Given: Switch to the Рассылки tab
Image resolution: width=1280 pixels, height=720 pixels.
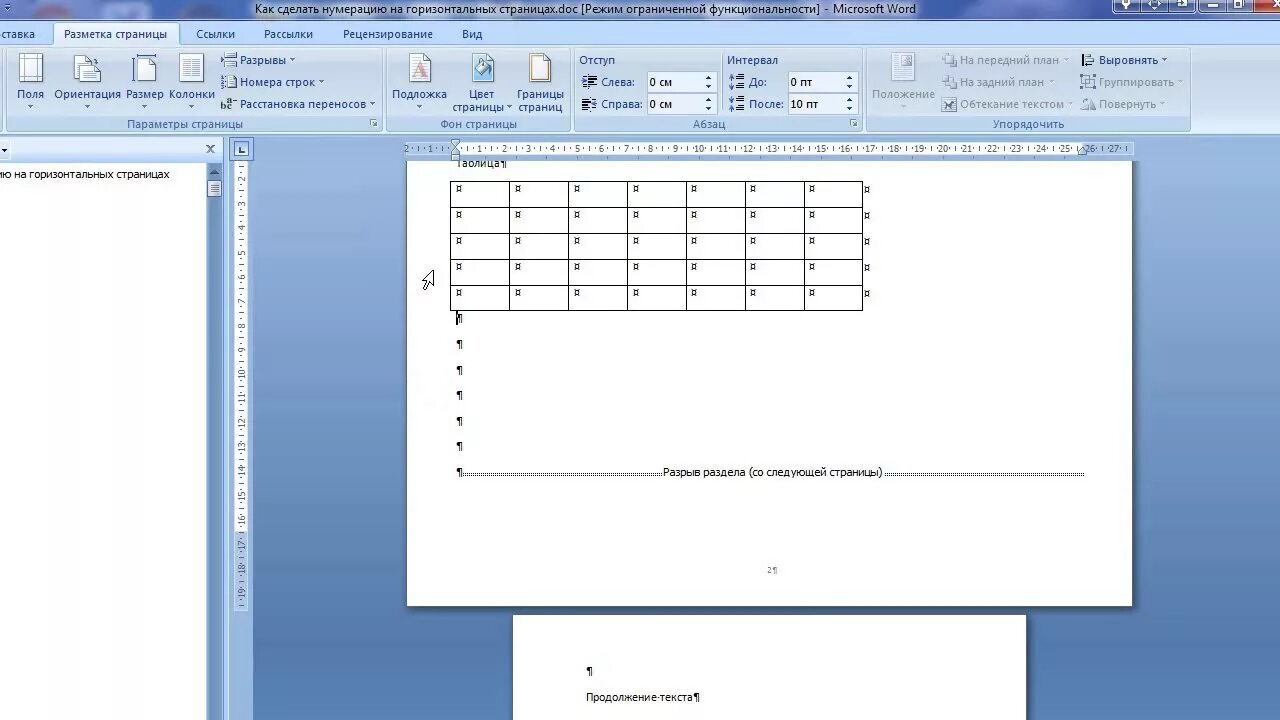Looking at the screenshot, I should click(288, 34).
